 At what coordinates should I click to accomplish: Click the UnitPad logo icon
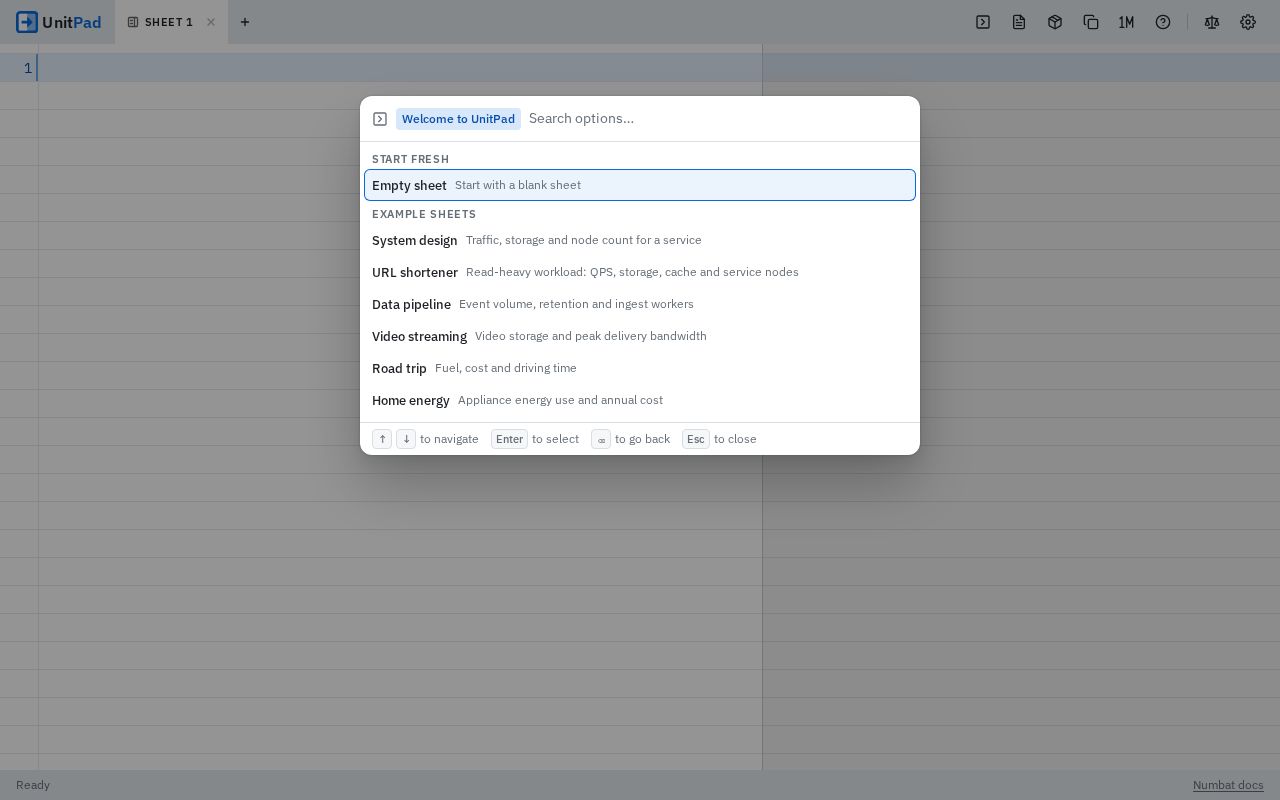pos(27,22)
